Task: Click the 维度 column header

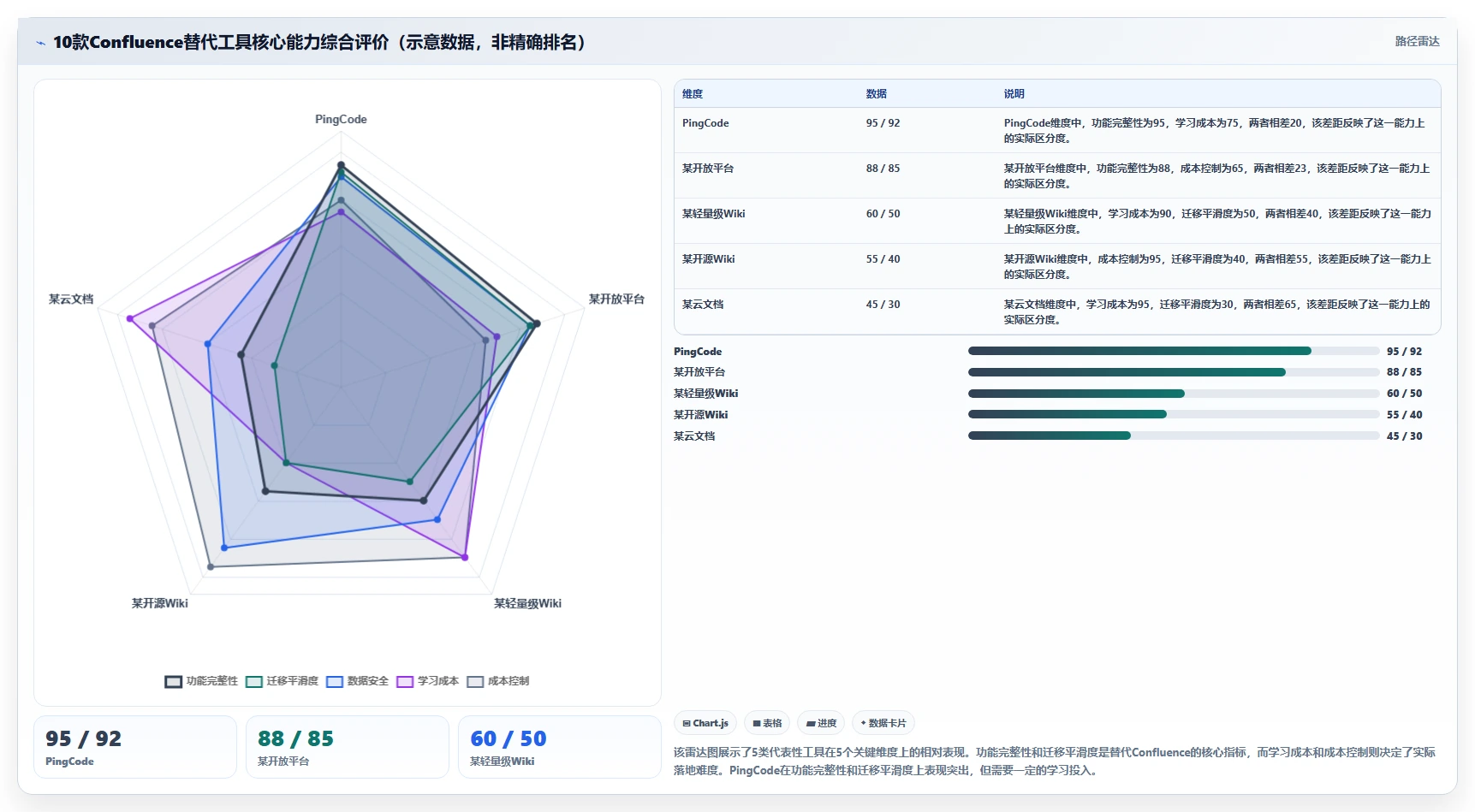Action: pos(693,94)
